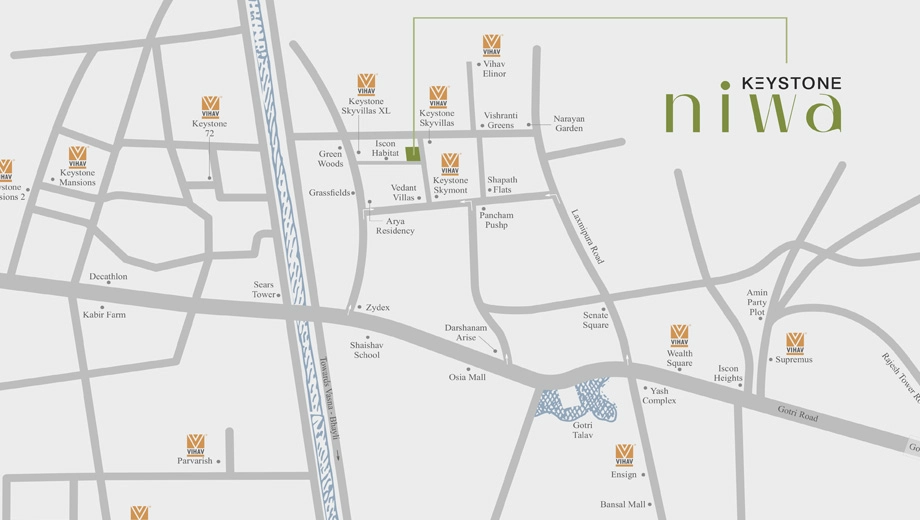This screenshot has width=920, height=520.
Task: Select the Kabir Farm label
Action: click(x=104, y=315)
